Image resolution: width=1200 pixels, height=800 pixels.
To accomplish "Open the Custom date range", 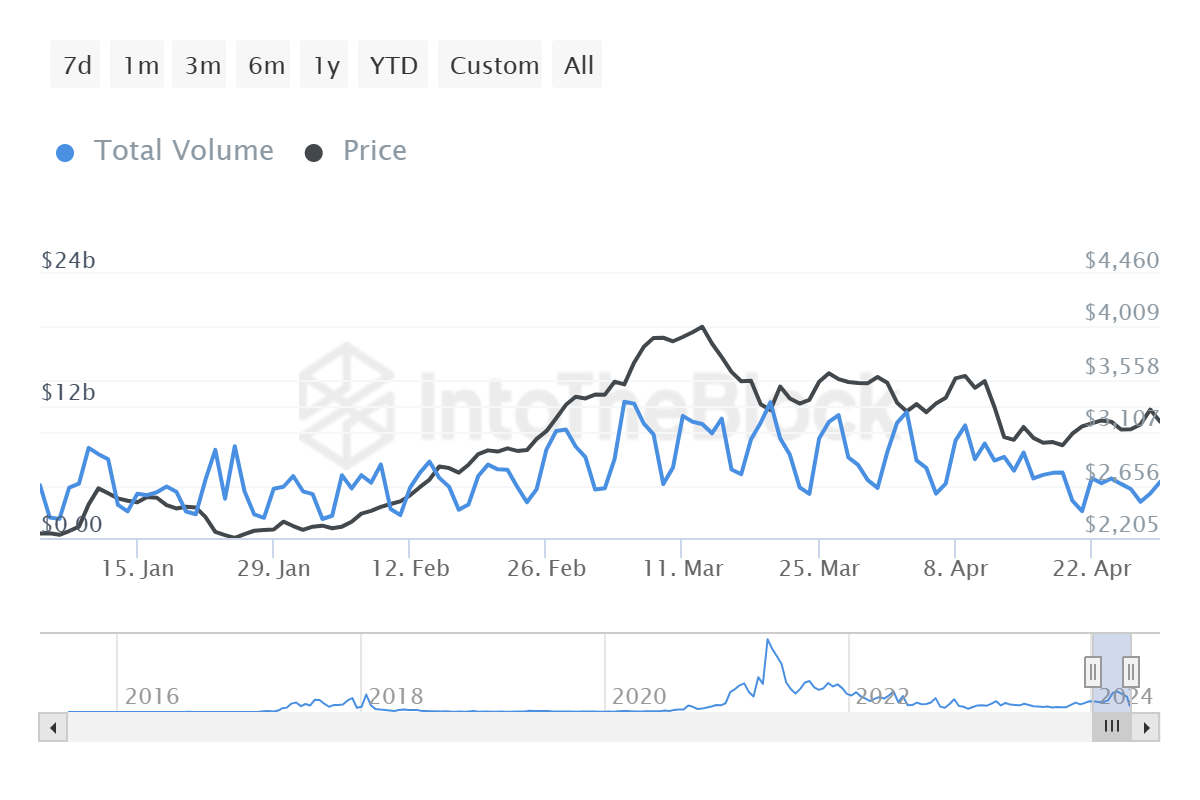I will point(494,66).
